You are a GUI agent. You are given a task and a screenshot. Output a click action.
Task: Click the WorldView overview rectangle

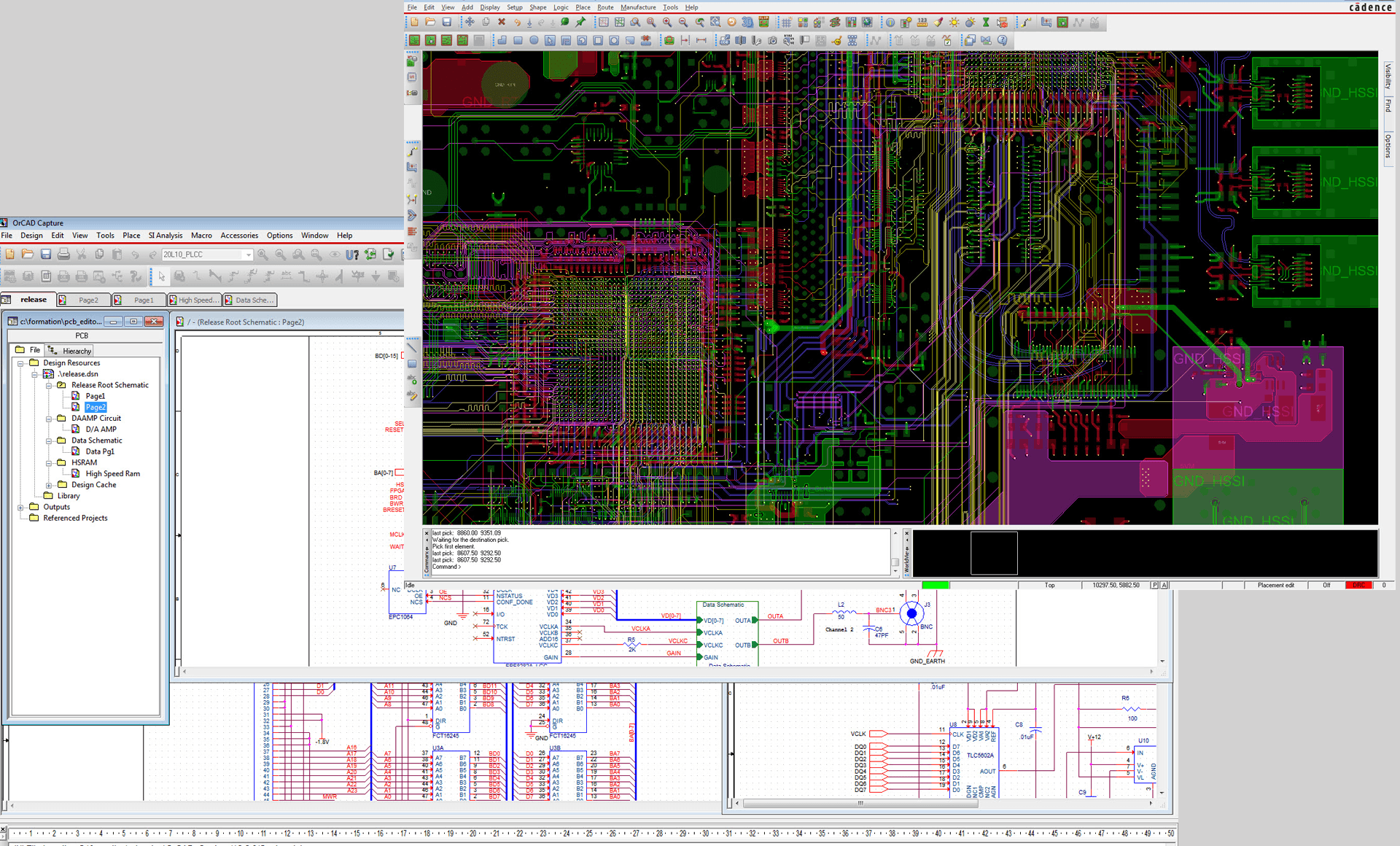tap(994, 553)
